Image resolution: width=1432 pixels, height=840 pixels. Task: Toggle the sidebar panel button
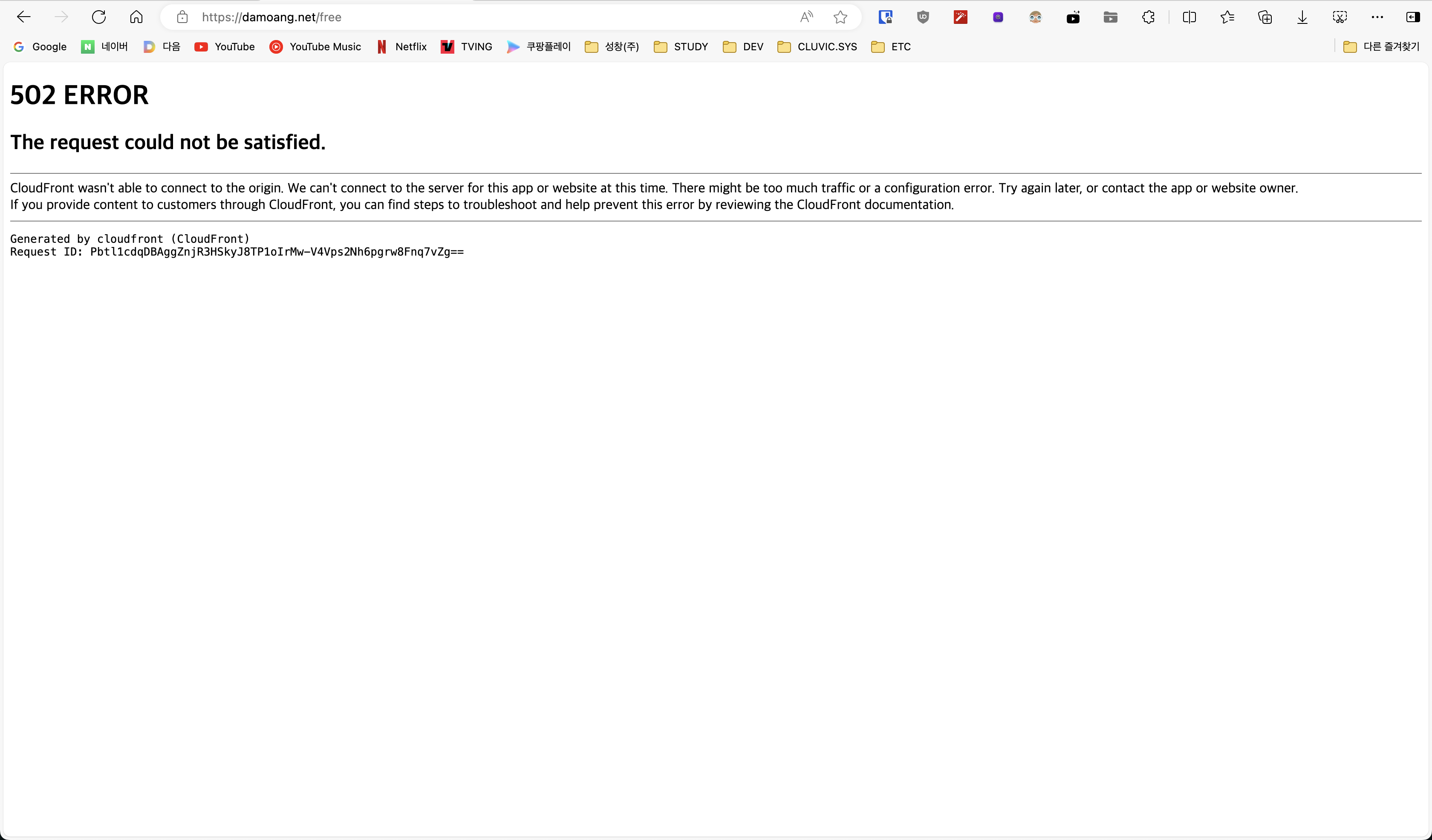[x=1413, y=17]
